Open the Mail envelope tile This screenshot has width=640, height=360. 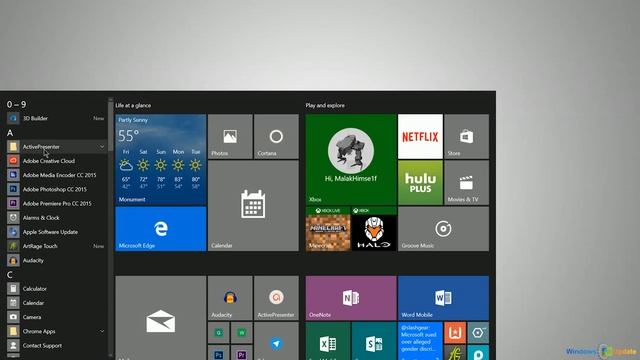[x=161, y=318]
